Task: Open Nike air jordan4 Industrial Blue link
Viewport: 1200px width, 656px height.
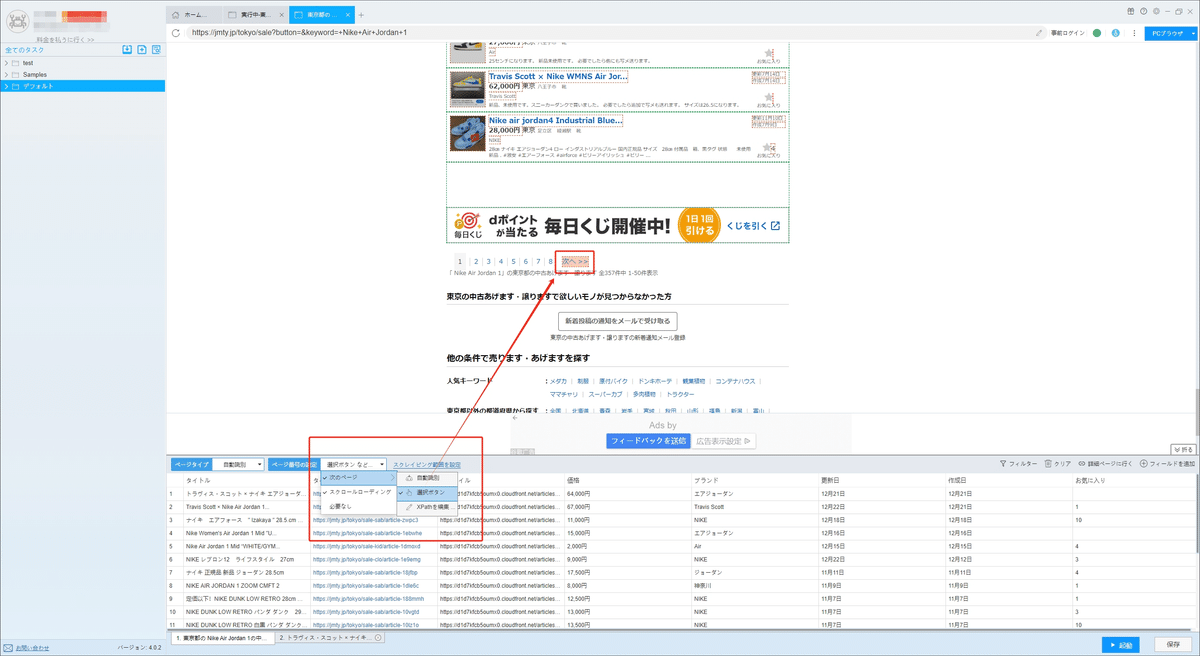Action: pyautogui.click(x=556, y=121)
